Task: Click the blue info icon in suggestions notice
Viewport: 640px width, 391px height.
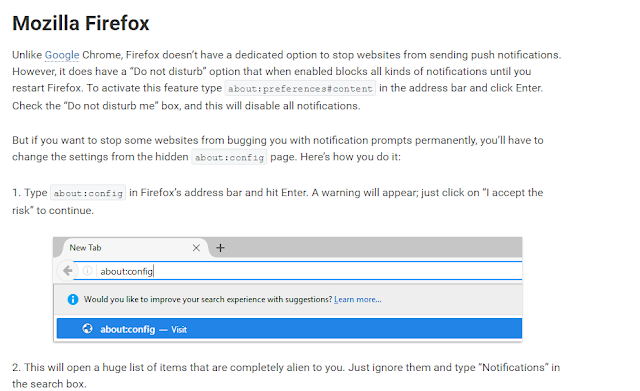Action: (x=73, y=300)
